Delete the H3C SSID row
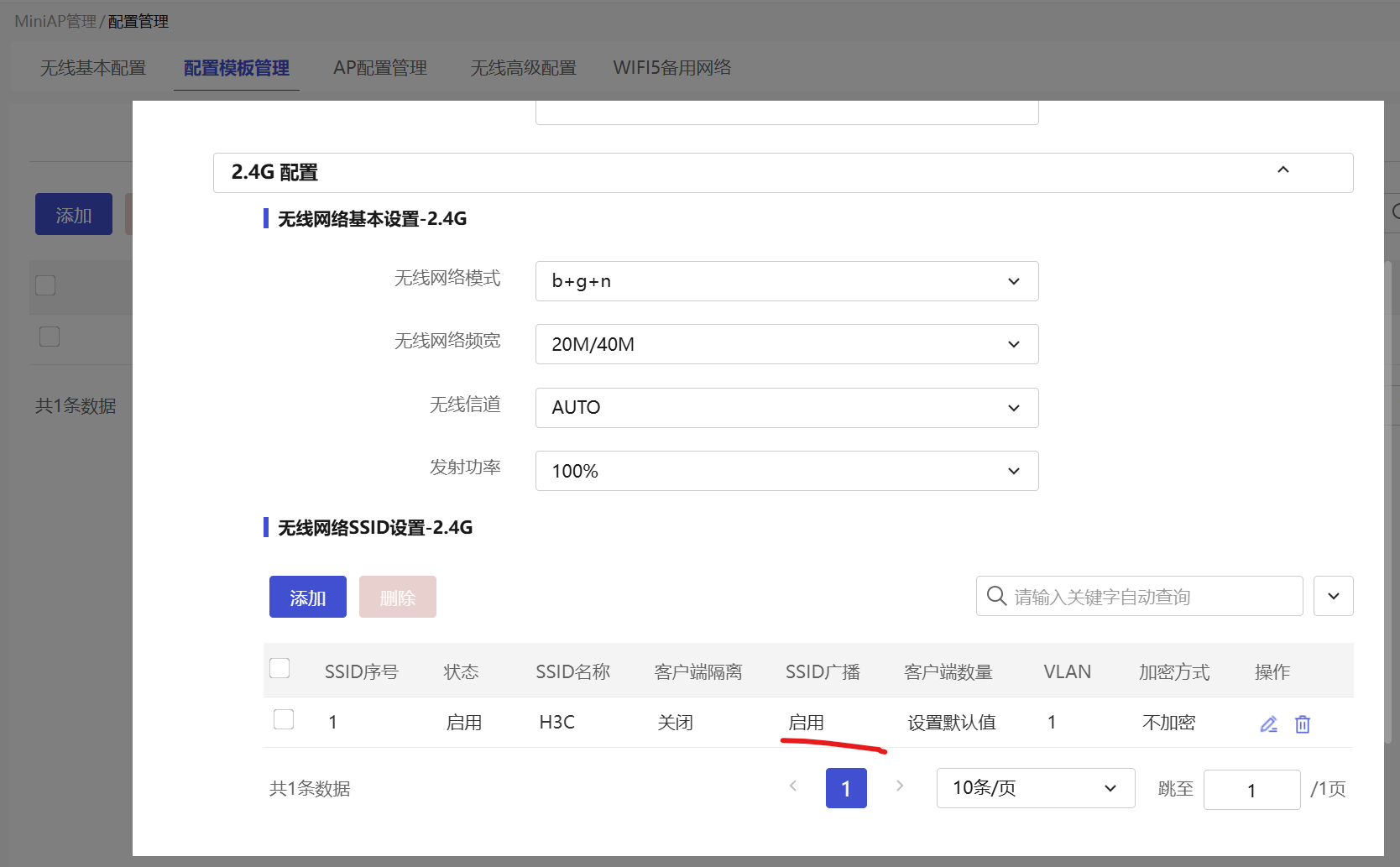Image resolution: width=1400 pixels, height=867 pixels. [x=1302, y=723]
